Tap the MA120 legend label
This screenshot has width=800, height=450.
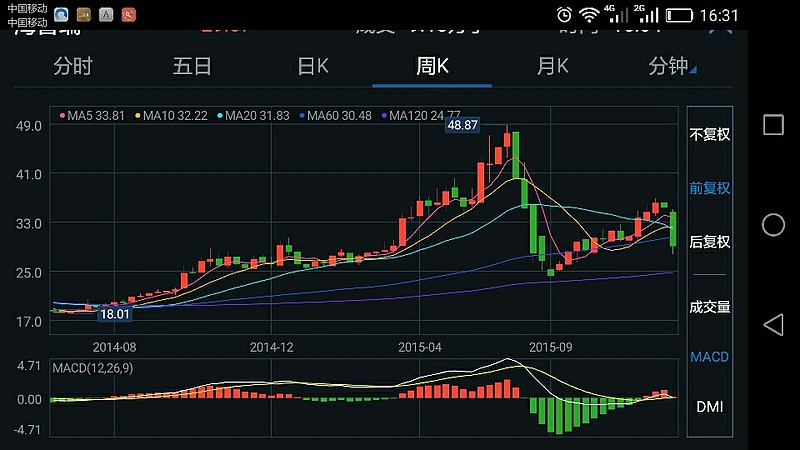tap(421, 116)
